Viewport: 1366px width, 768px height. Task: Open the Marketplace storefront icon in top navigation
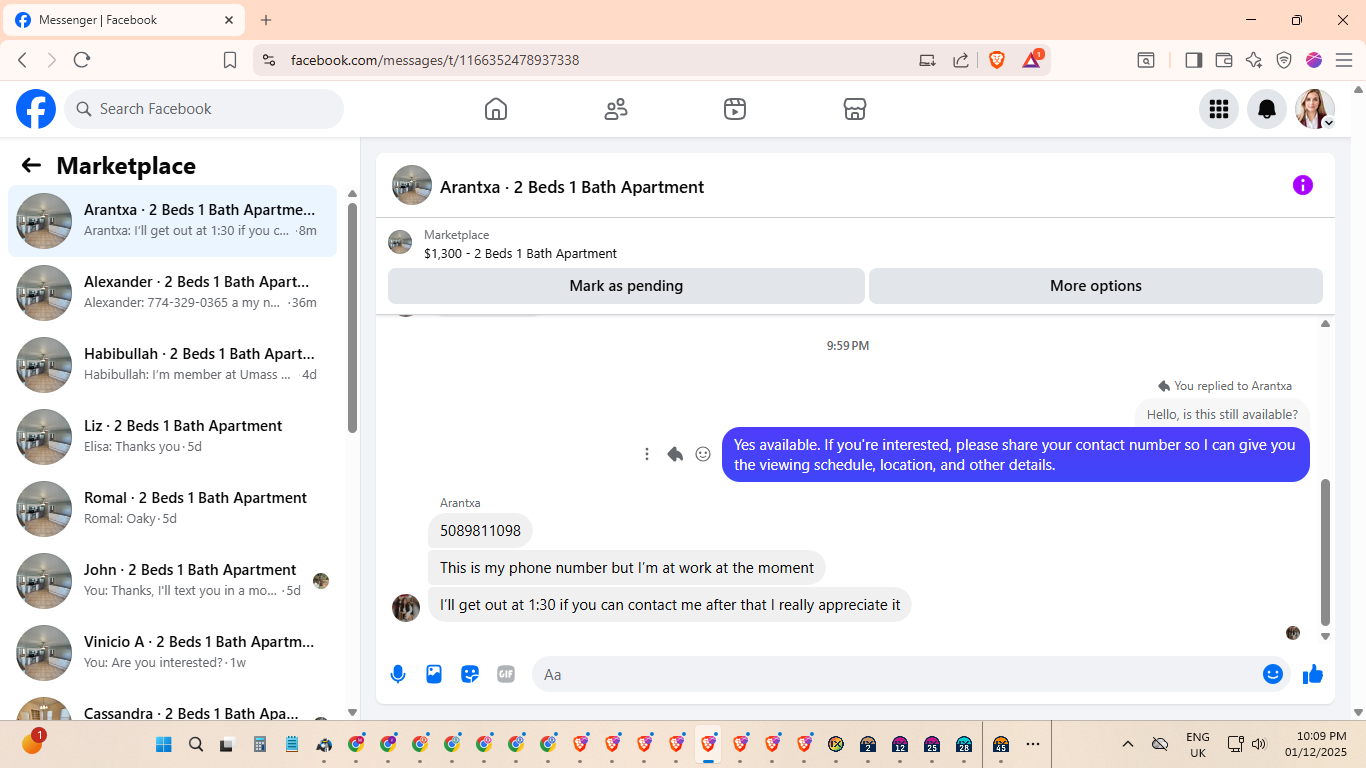click(855, 109)
